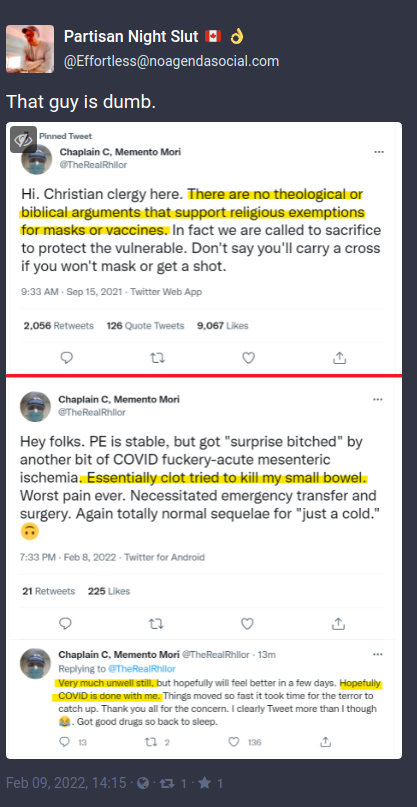The image size is (417, 807).
Task: Boost the post using the retweet counter
Action: tap(173, 783)
